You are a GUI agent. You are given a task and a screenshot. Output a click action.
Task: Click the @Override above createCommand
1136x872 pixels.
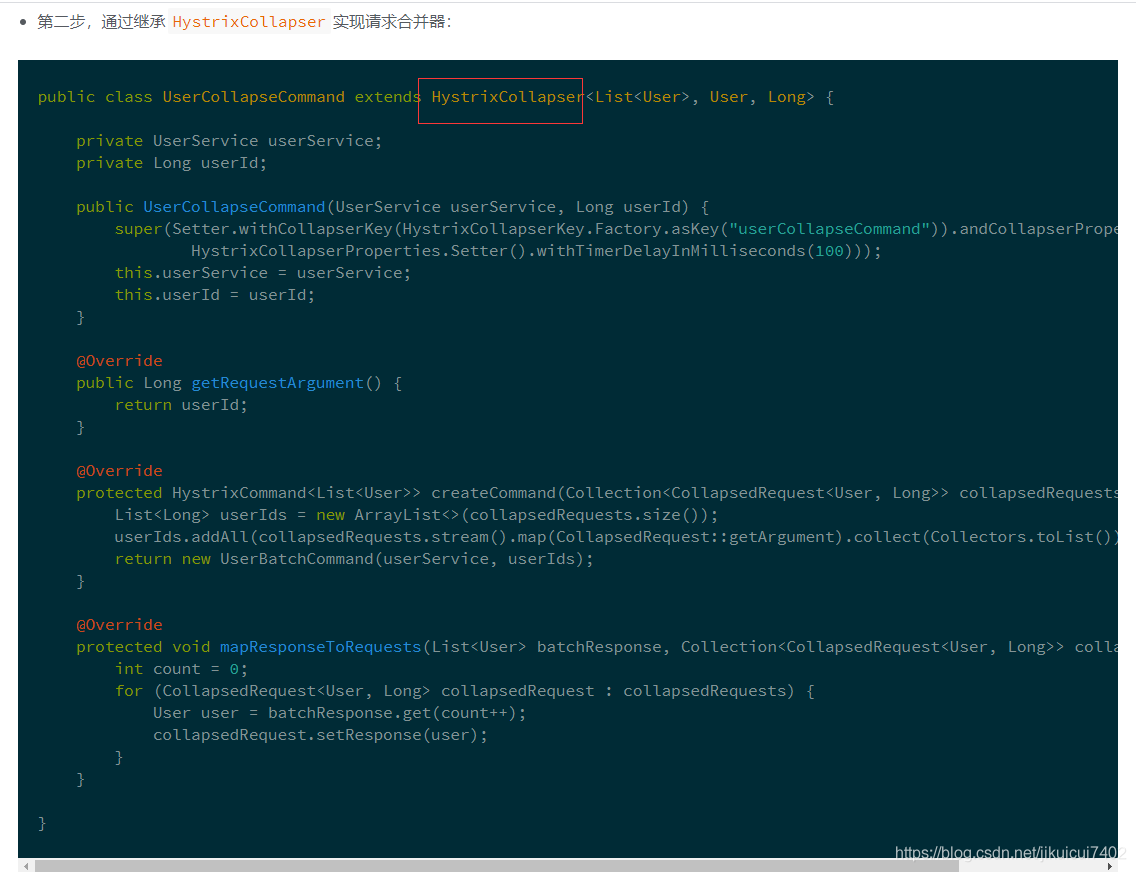click(120, 471)
